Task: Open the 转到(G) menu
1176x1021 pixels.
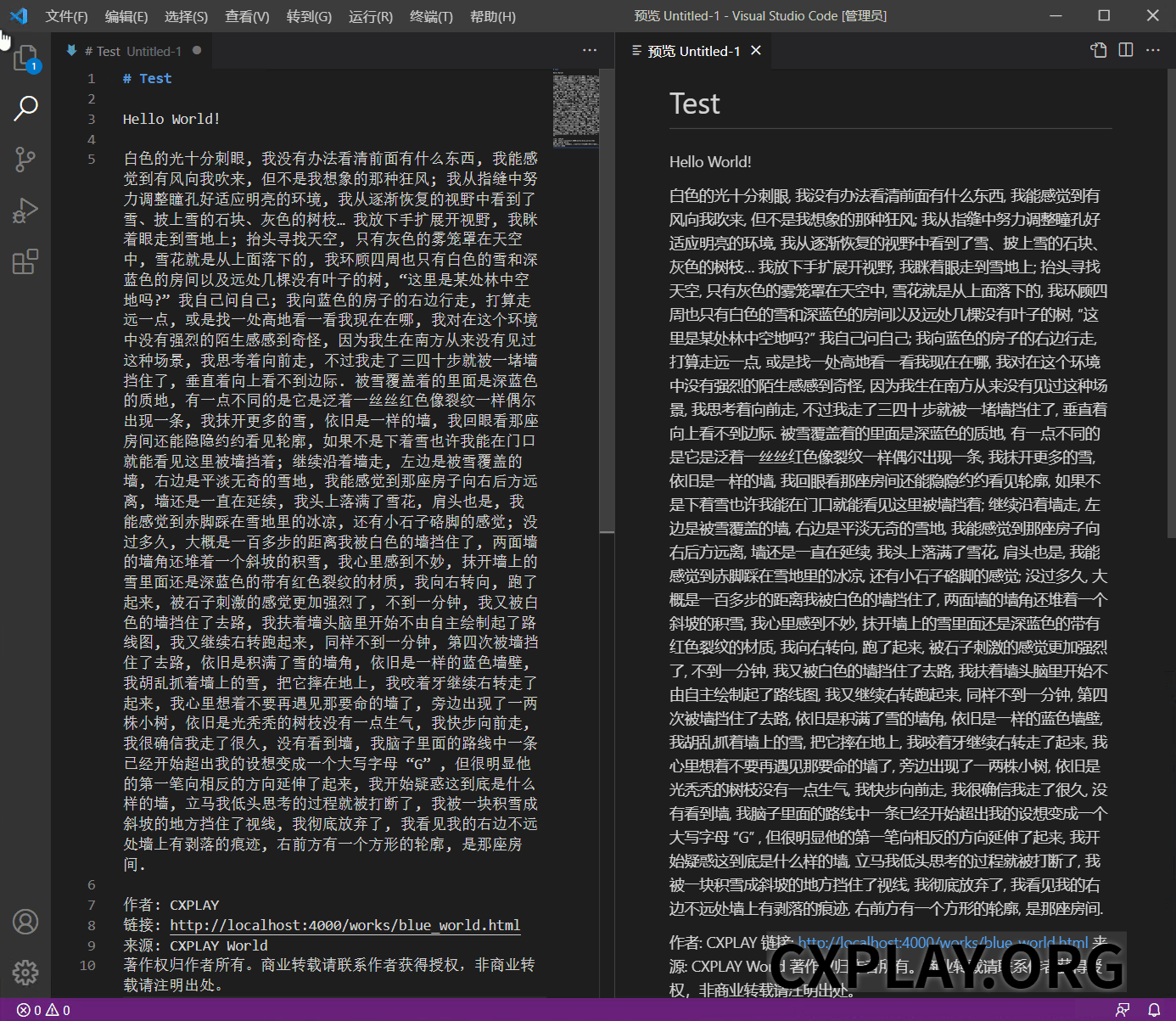Action: tap(309, 16)
